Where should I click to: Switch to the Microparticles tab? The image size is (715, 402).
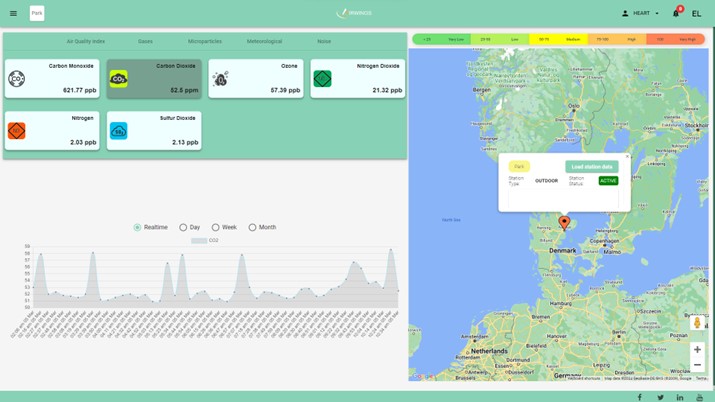click(x=205, y=42)
